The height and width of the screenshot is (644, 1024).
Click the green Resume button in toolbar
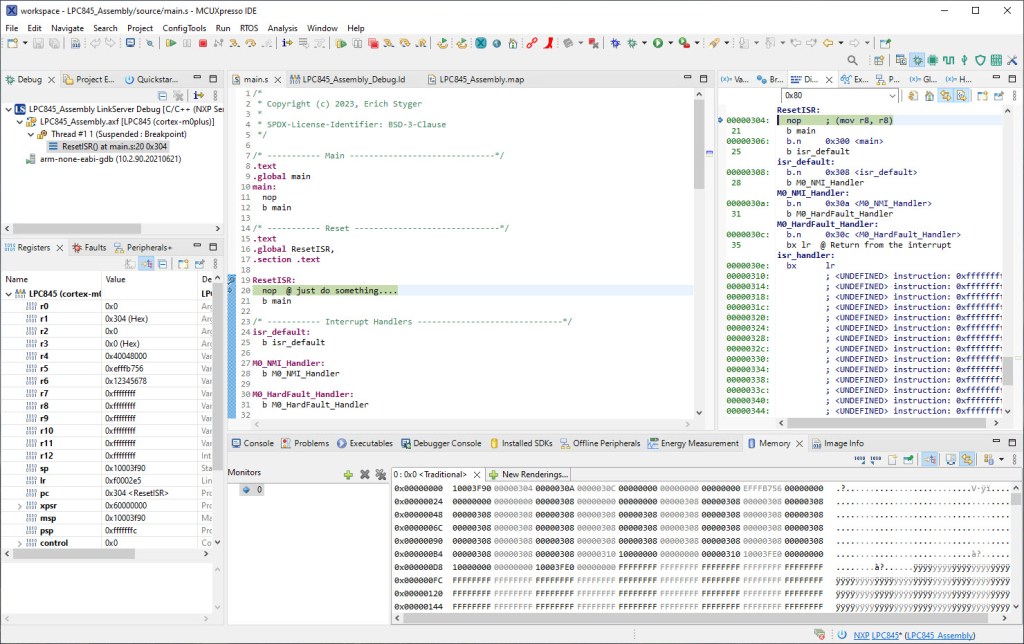coord(172,44)
